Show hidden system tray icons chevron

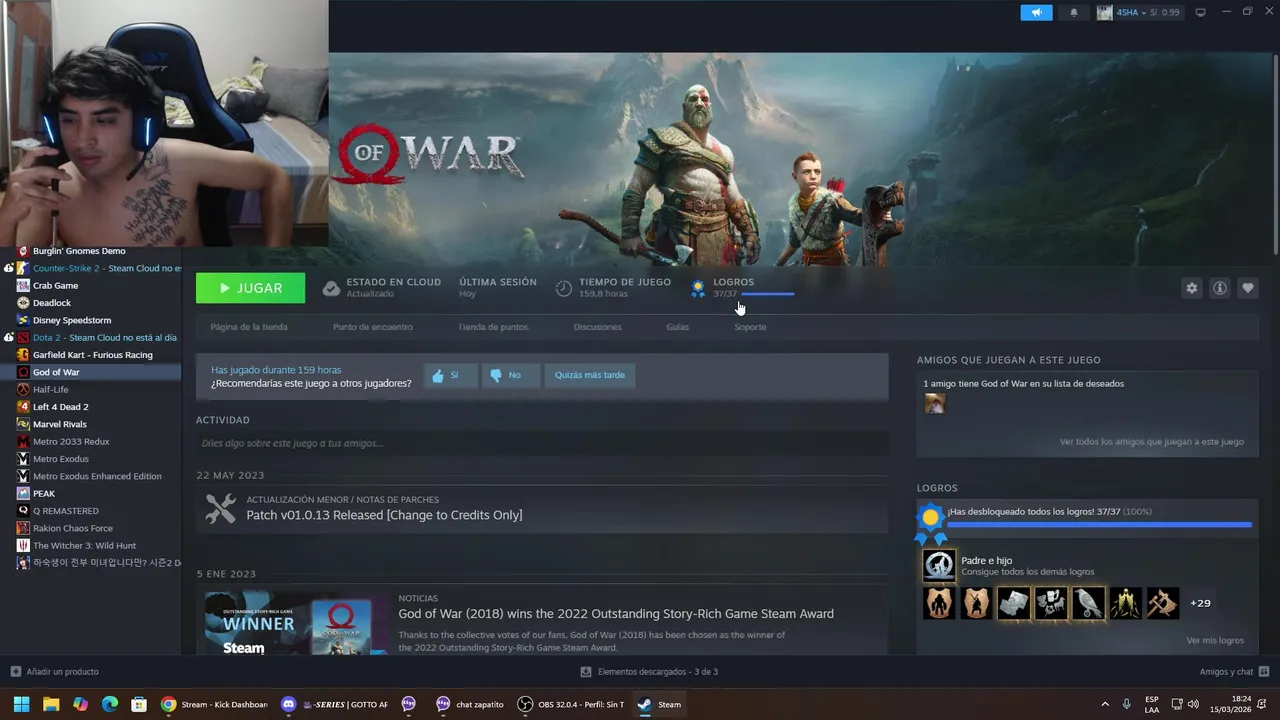pyautogui.click(x=1105, y=704)
